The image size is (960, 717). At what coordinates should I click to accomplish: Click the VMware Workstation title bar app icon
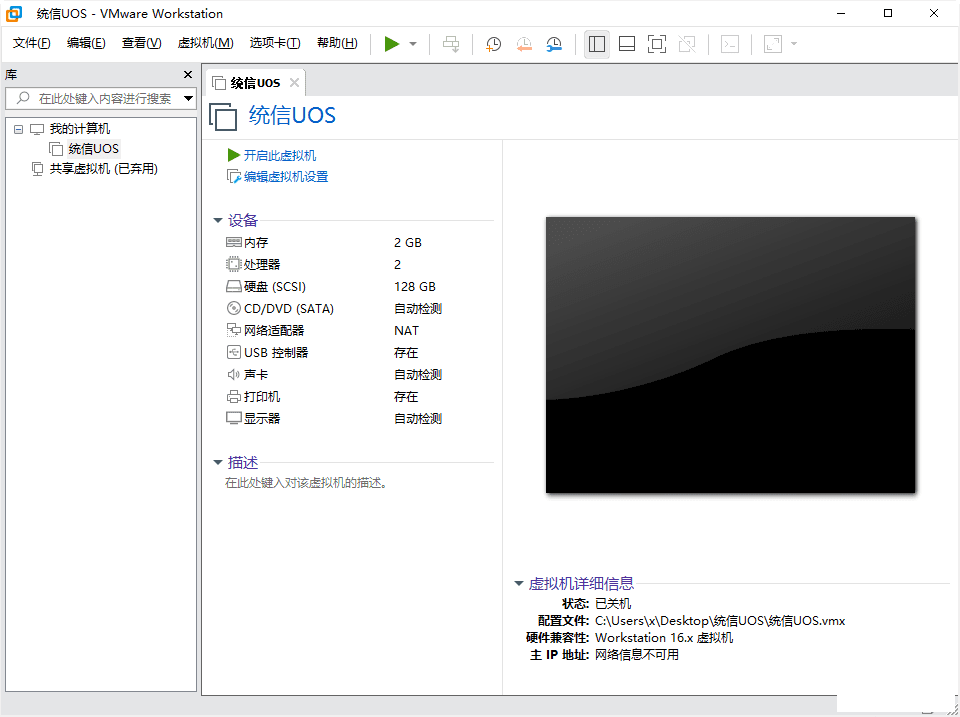(x=13, y=13)
